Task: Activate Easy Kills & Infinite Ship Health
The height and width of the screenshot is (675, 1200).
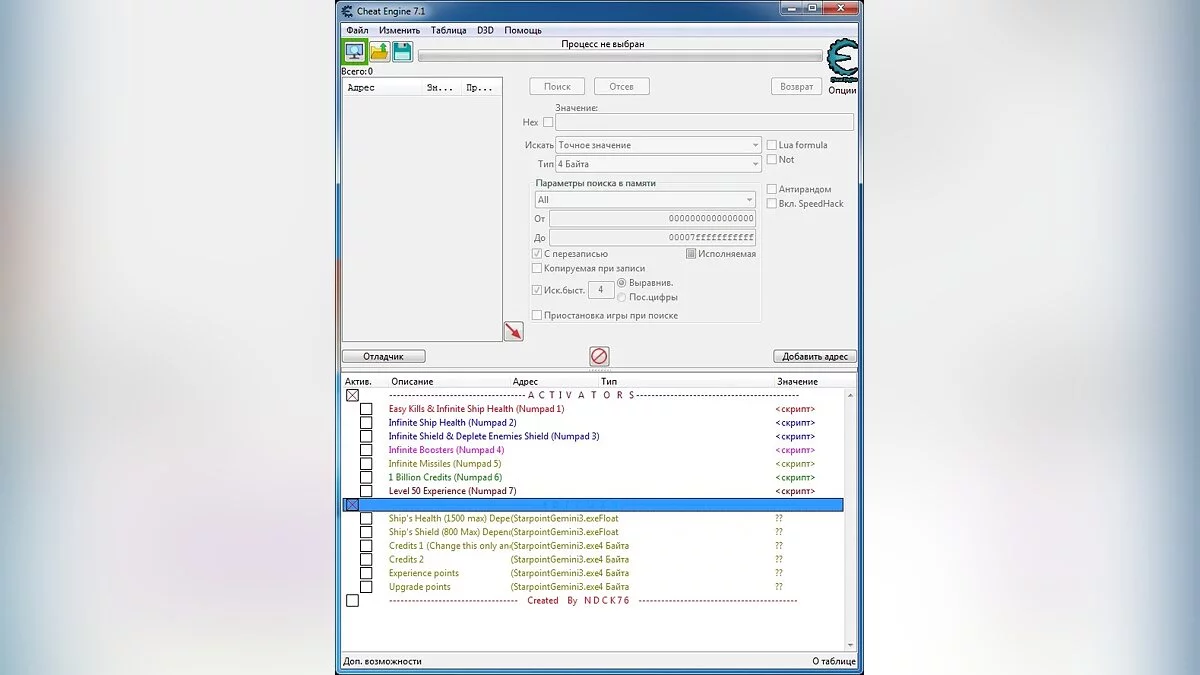Action: click(x=366, y=409)
